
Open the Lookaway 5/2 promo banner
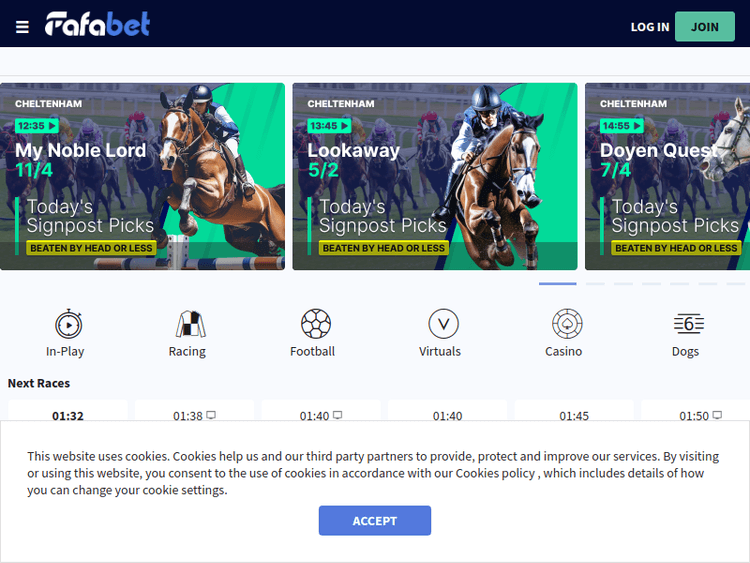435,177
